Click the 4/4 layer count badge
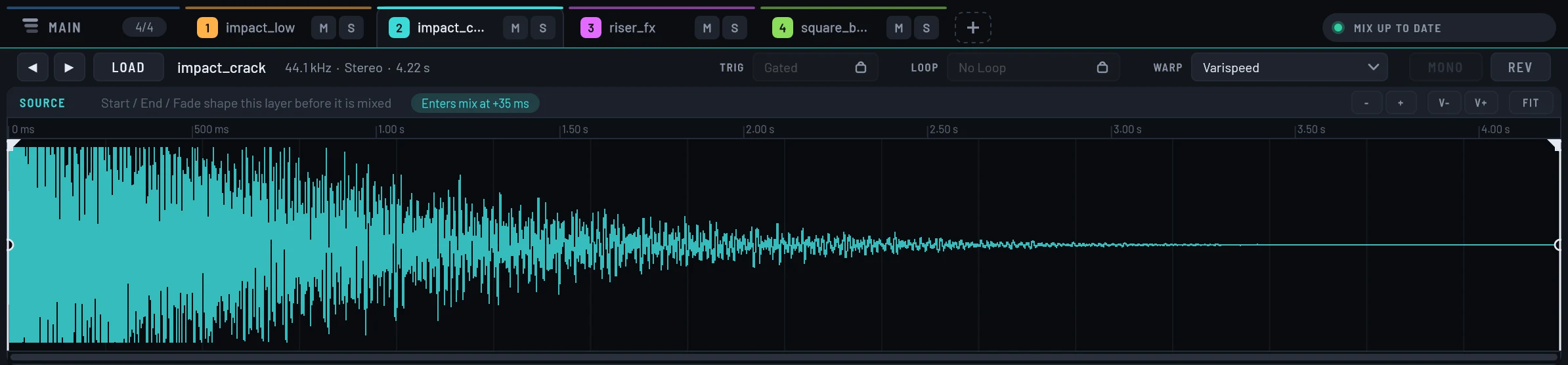Screen dimensions: 1568x365 tap(144, 28)
